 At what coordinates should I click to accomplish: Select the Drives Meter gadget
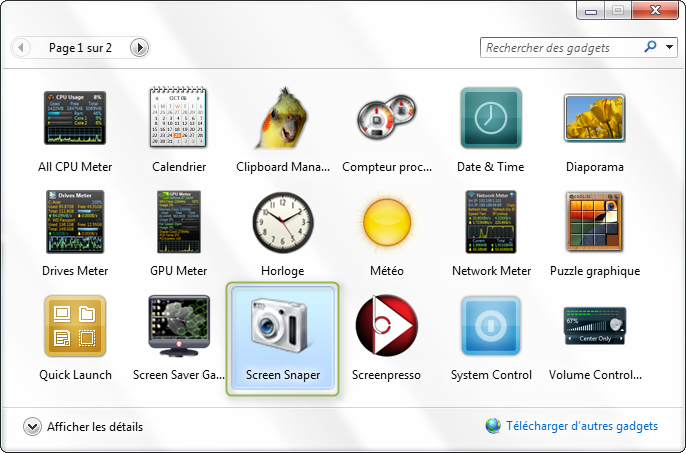(x=75, y=222)
